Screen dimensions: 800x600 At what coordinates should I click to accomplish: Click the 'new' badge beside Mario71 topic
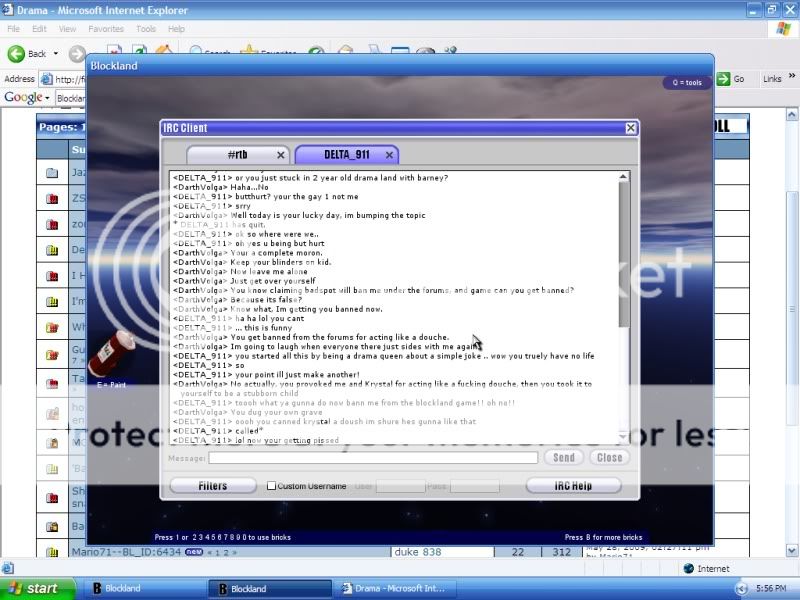tap(194, 552)
